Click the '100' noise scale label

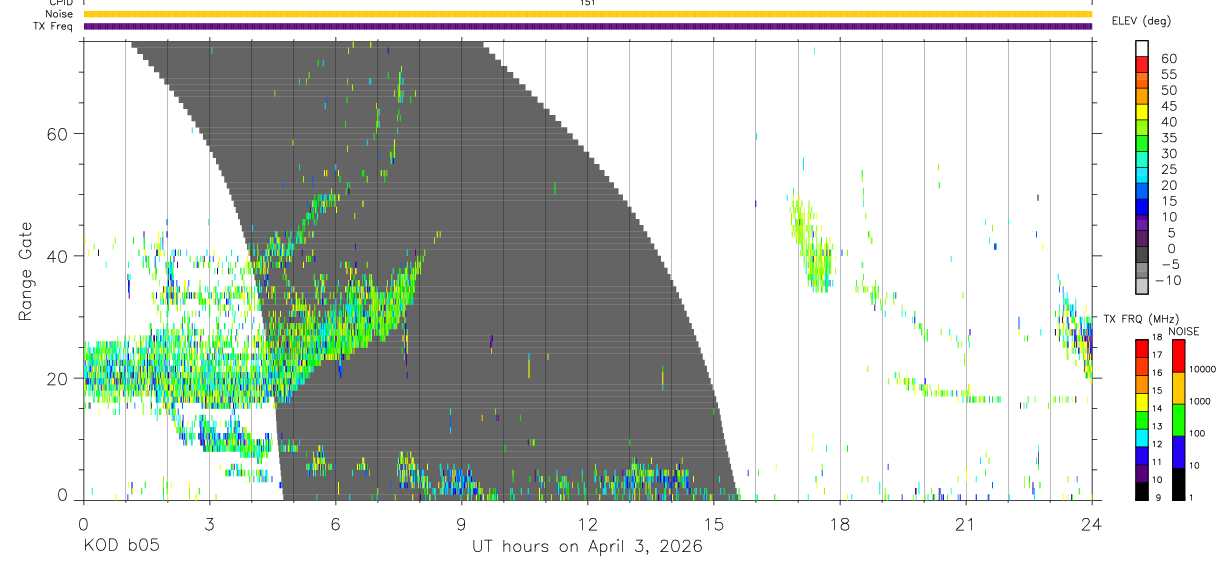click(x=1197, y=433)
